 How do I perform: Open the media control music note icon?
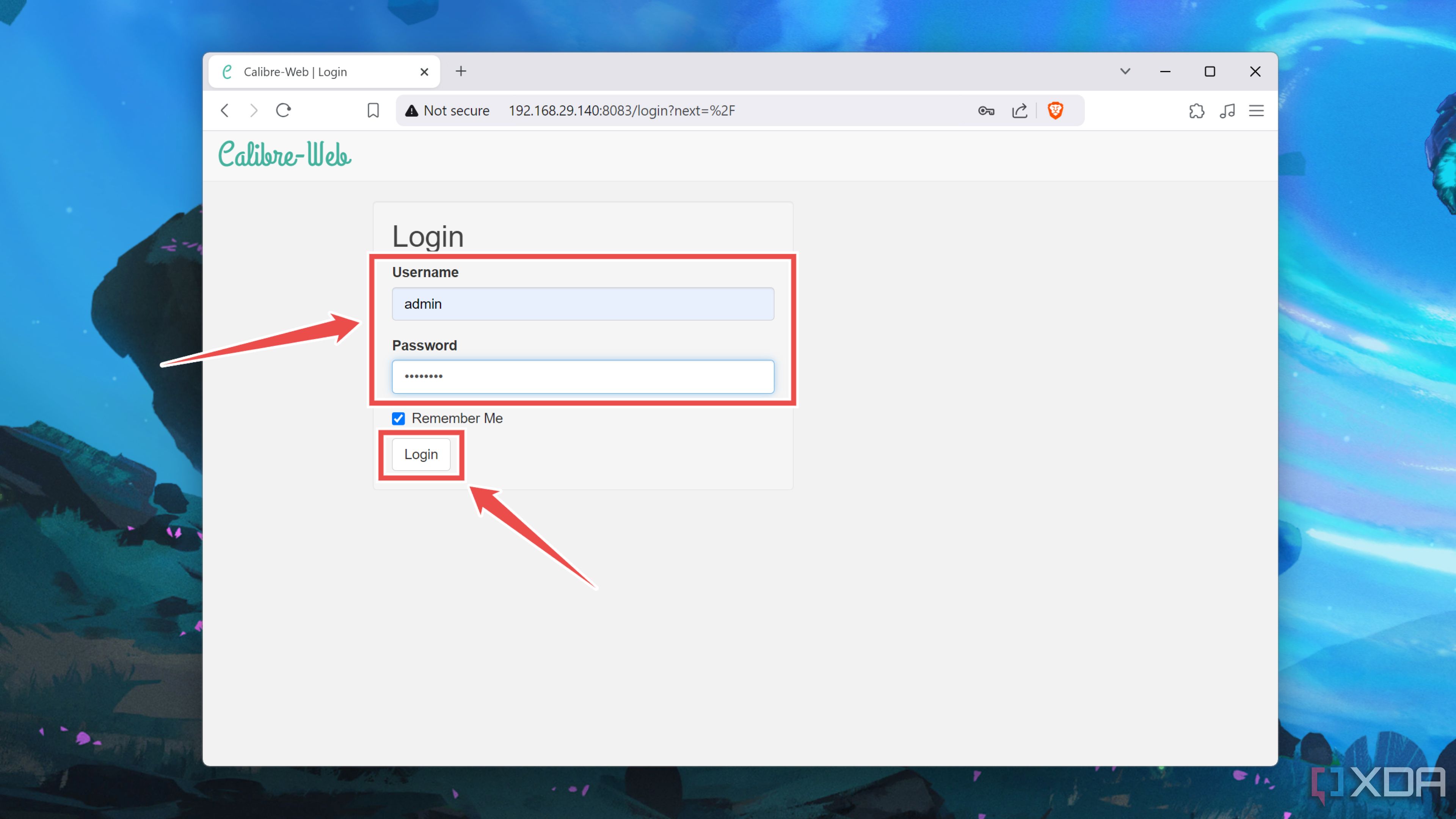coord(1227,111)
